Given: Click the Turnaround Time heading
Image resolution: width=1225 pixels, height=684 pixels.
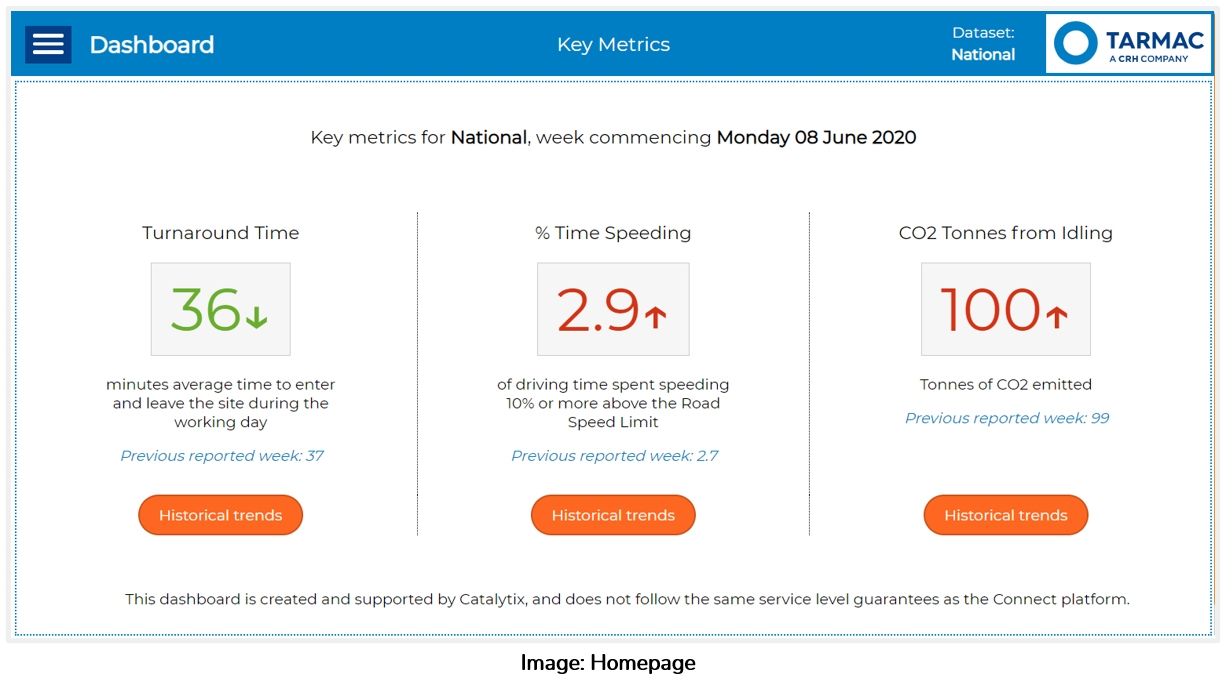Looking at the screenshot, I should pyautogui.click(x=220, y=233).
